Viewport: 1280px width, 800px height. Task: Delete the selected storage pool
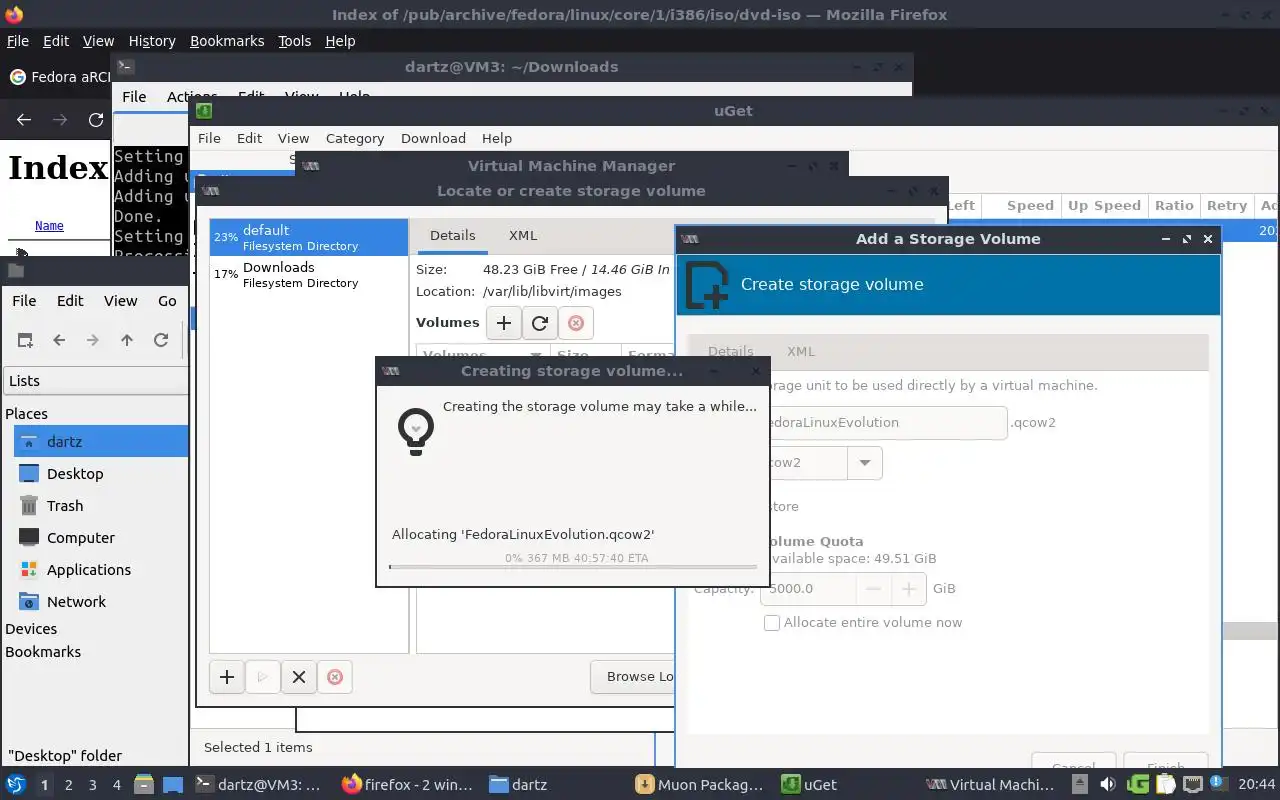click(335, 677)
